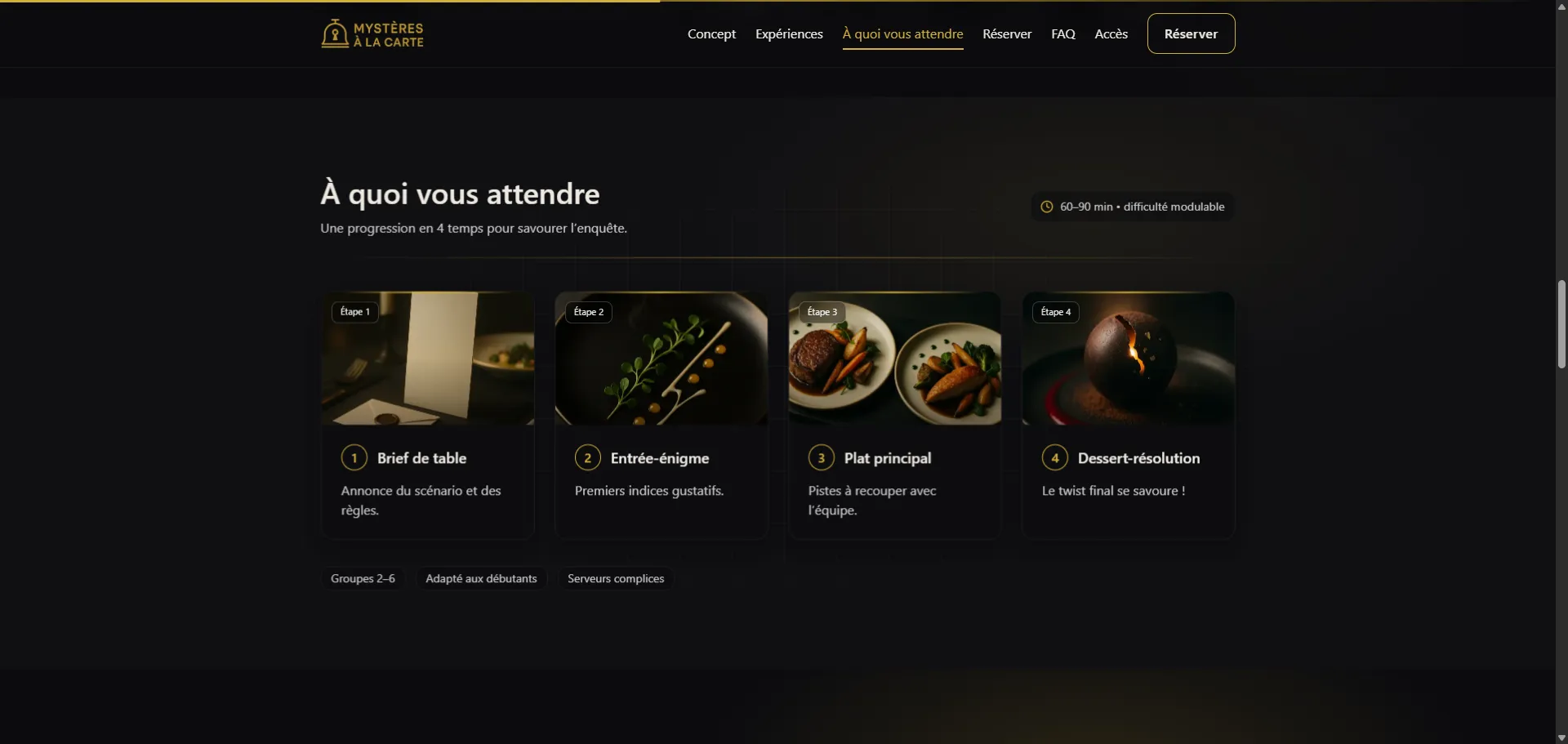Click the scrollbar down arrow
Viewport: 1568px width, 744px height.
pos(1561,737)
